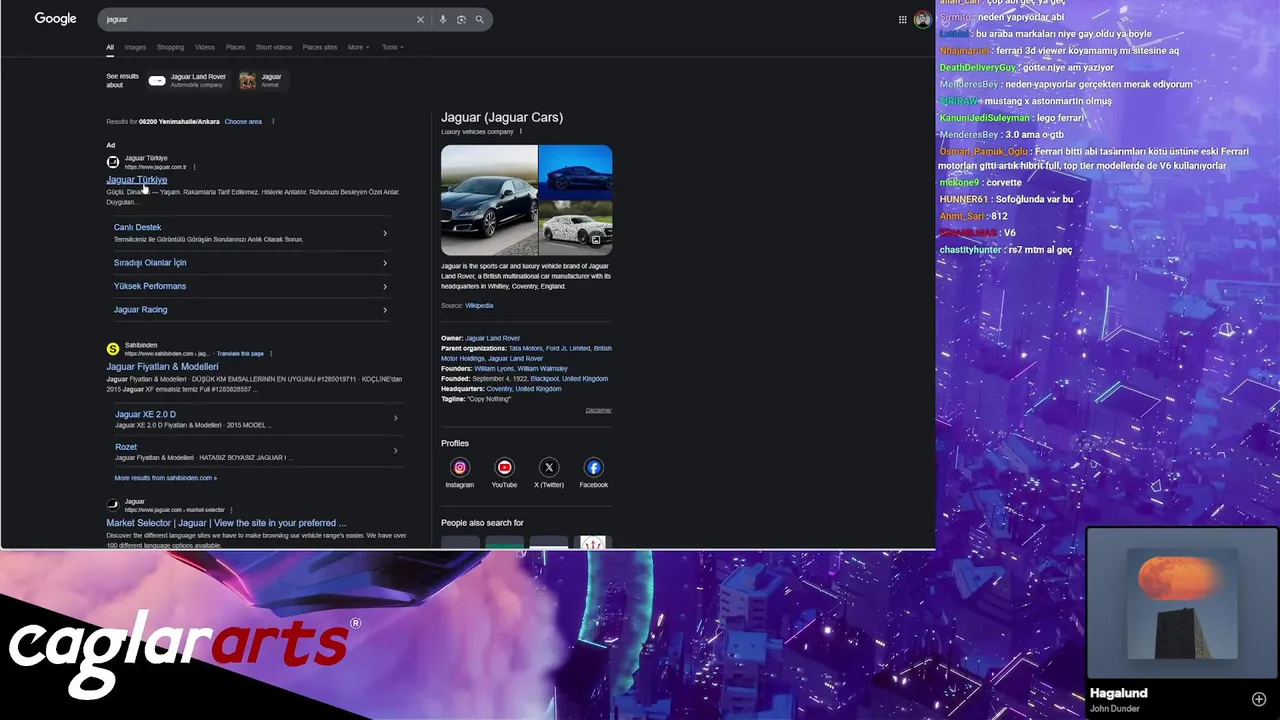Start voice search with the microphone icon
1280x720 pixels.
(443, 19)
